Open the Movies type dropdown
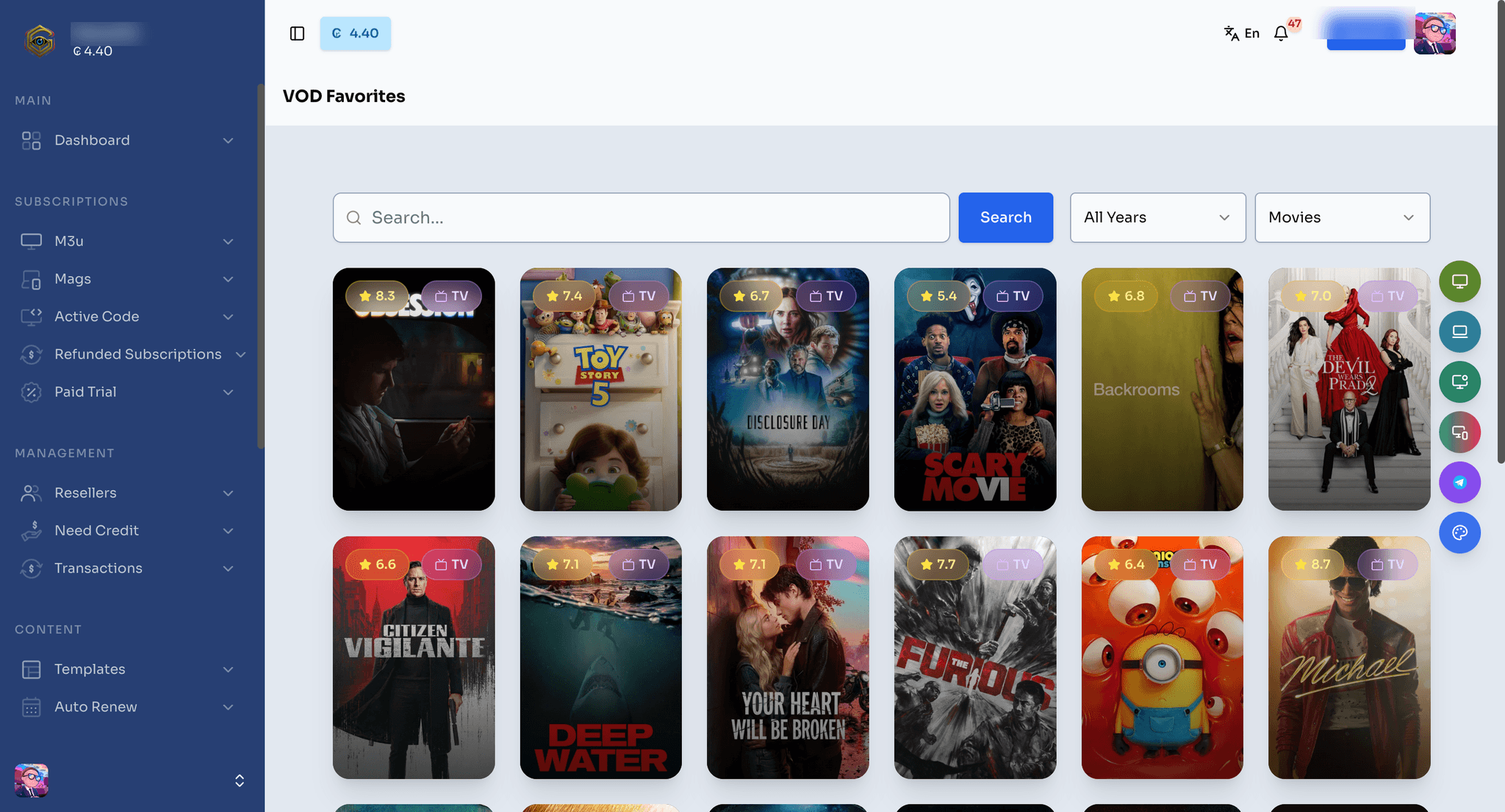Screen dimensions: 1505x812 (1342, 218)
